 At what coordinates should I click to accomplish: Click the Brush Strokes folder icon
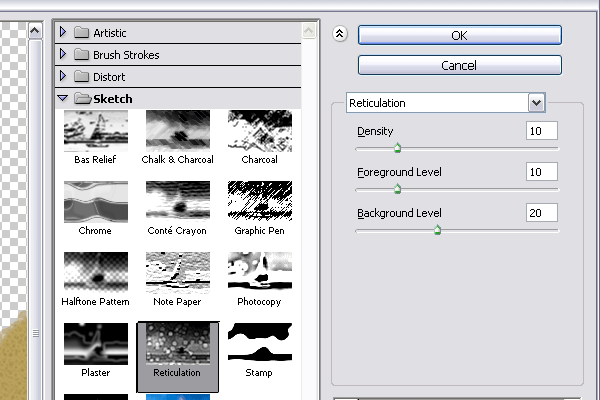(x=82, y=54)
